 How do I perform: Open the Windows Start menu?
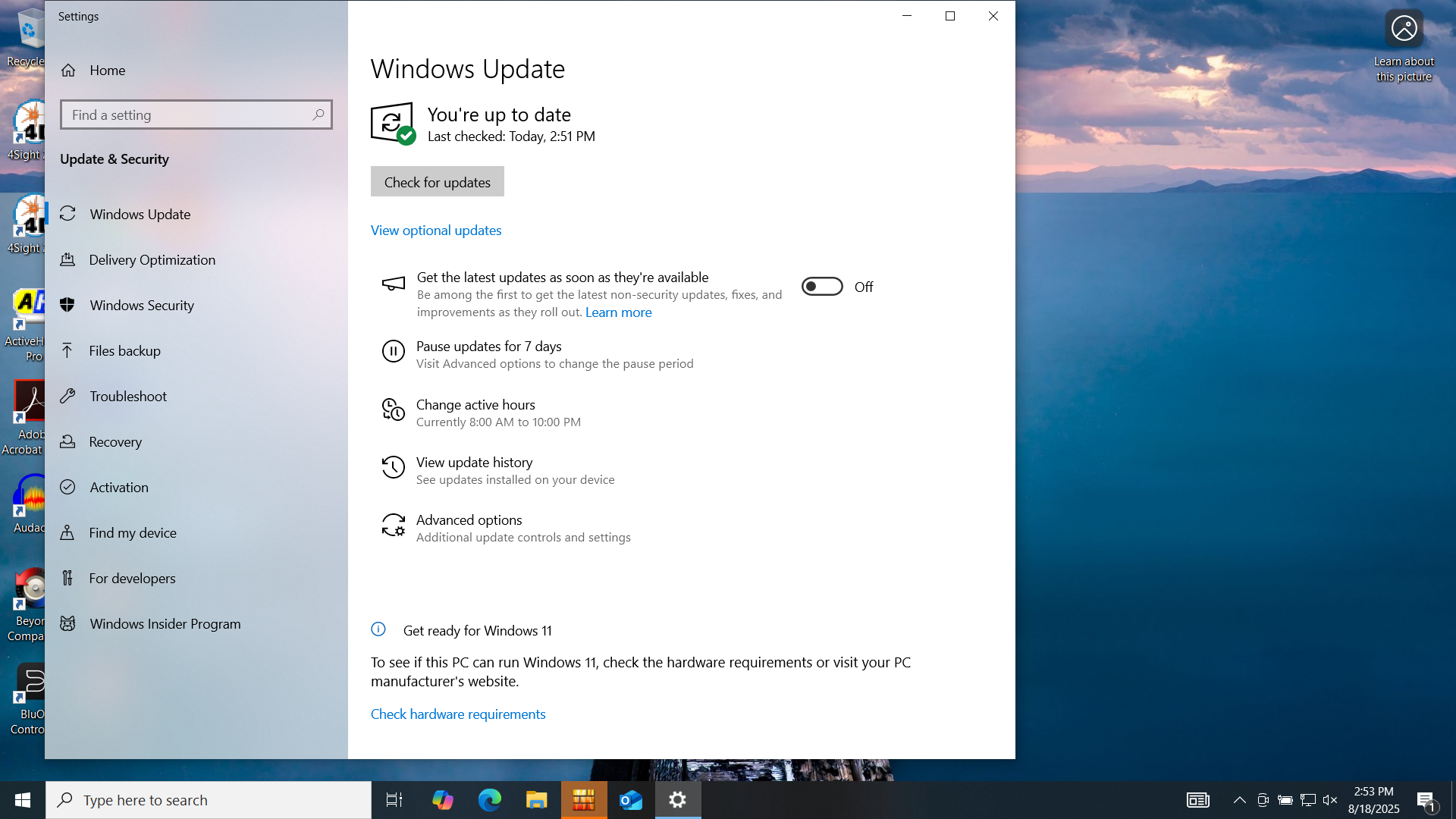(x=23, y=800)
